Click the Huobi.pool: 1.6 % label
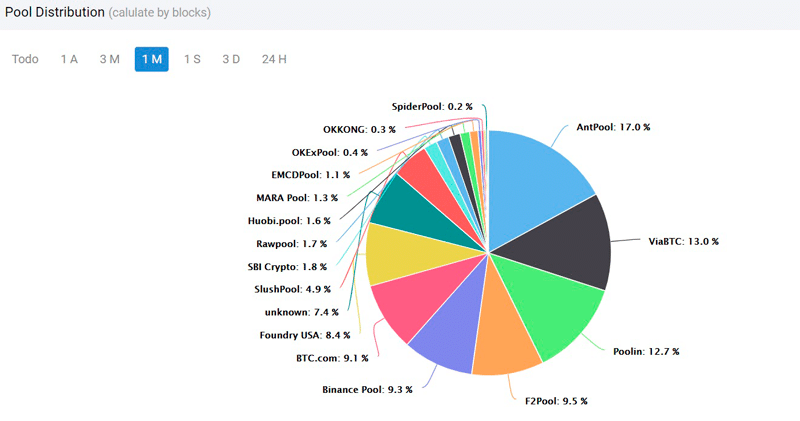 tap(289, 221)
